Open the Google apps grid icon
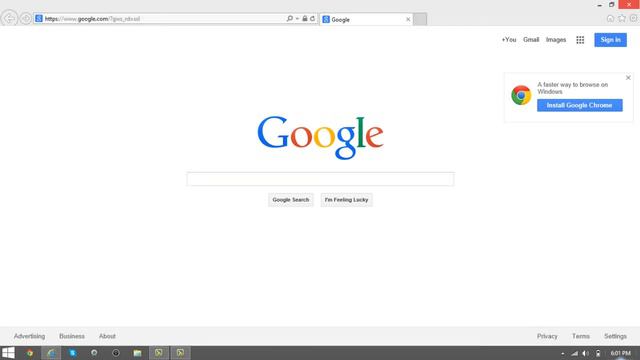Viewport: 640px width, 360px height. coord(580,40)
